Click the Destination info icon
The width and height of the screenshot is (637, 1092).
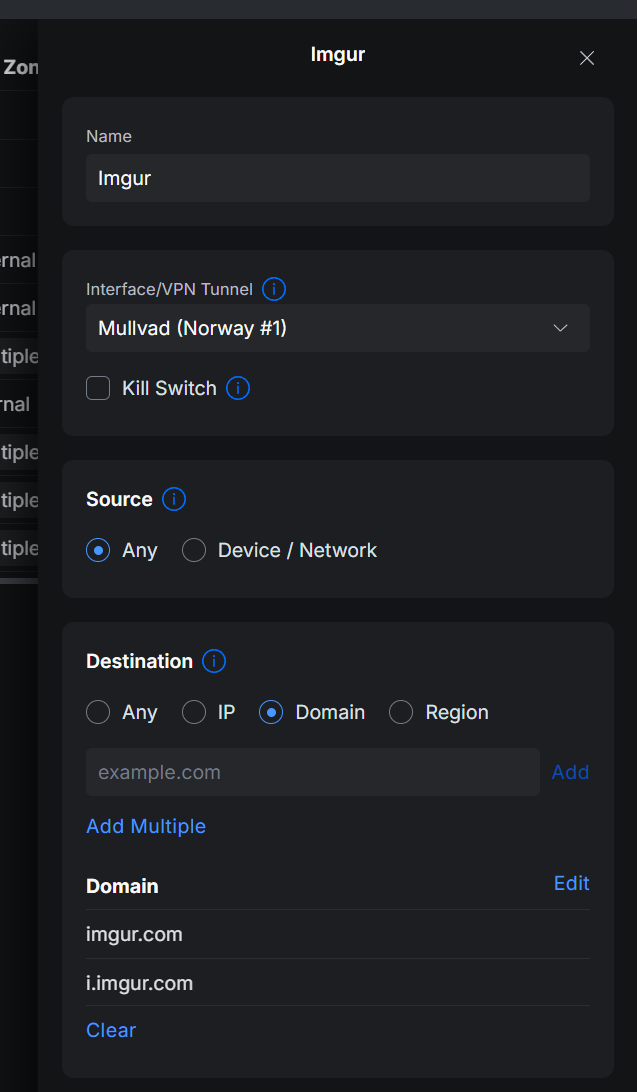click(214, 661)
